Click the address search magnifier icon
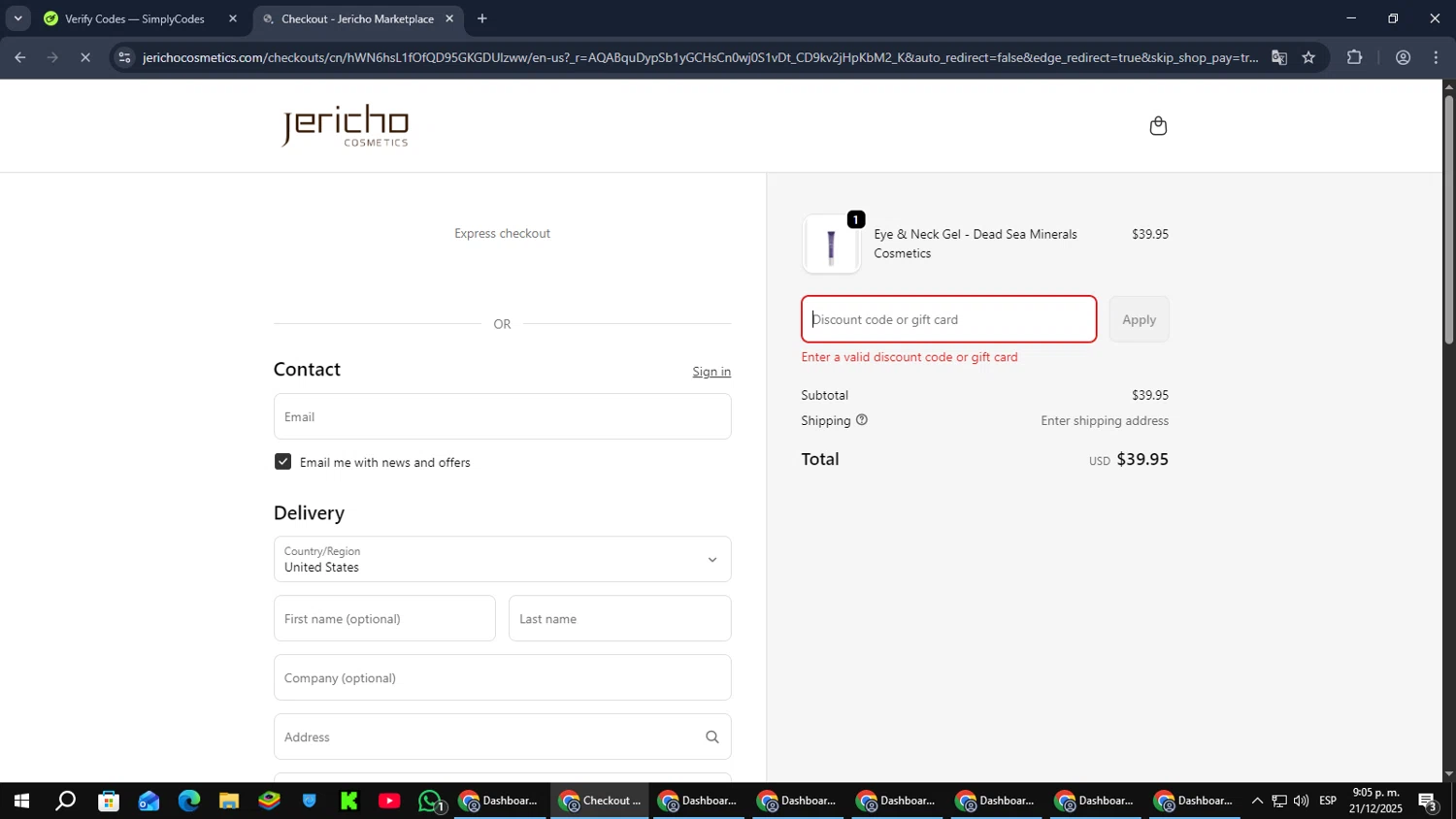Image resolution: width=1456 pixels, height=819 pixels. (711, 737)
